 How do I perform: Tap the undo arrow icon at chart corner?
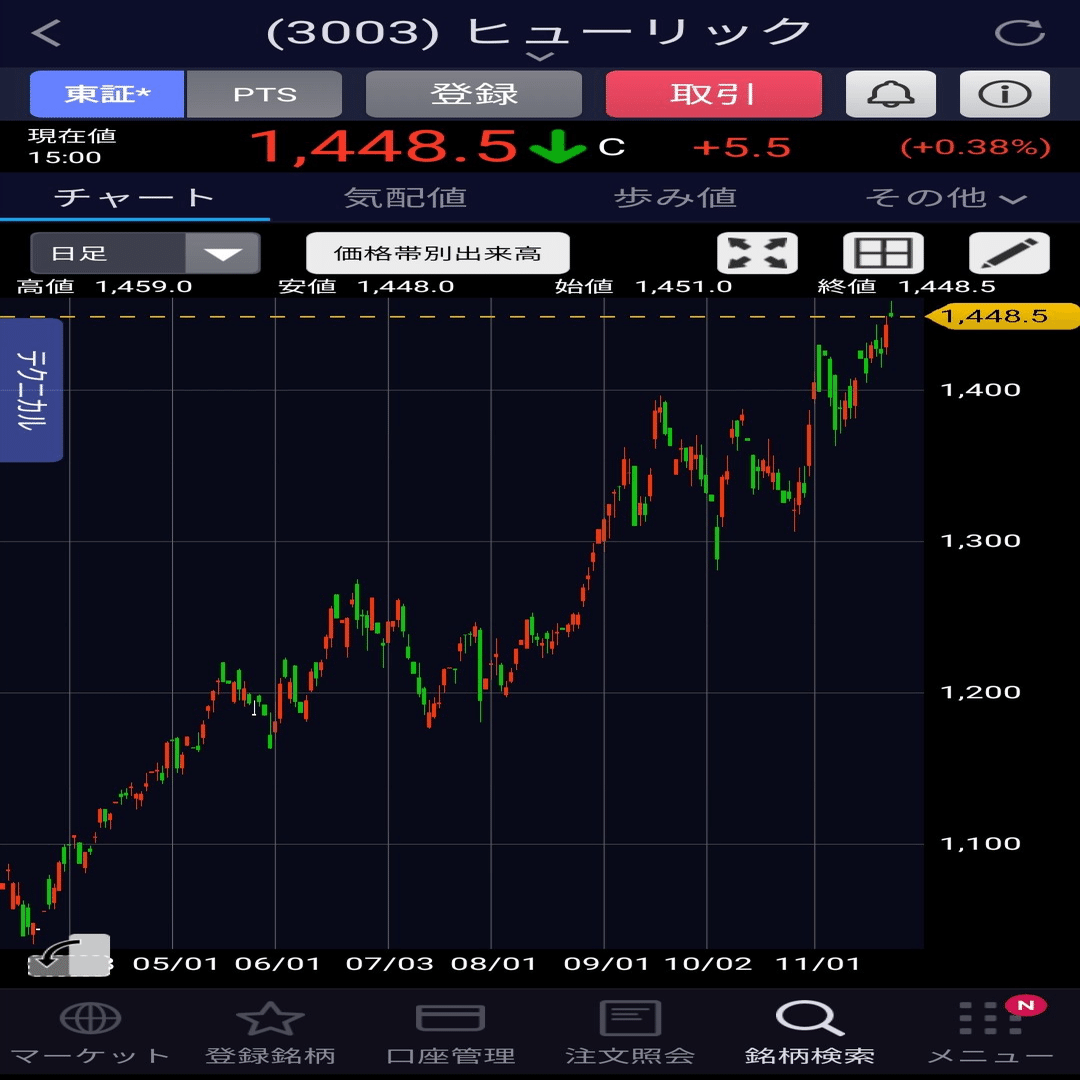coord(69,955)
